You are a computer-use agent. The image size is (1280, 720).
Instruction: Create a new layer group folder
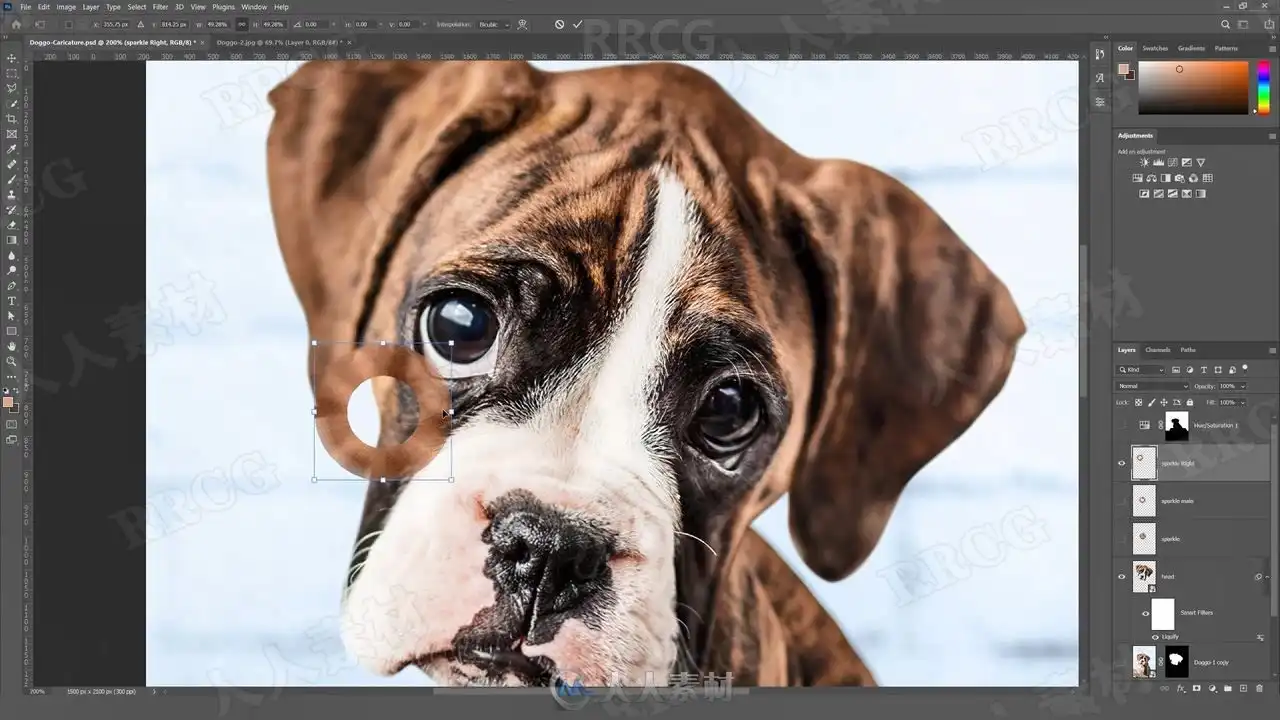1228,688
